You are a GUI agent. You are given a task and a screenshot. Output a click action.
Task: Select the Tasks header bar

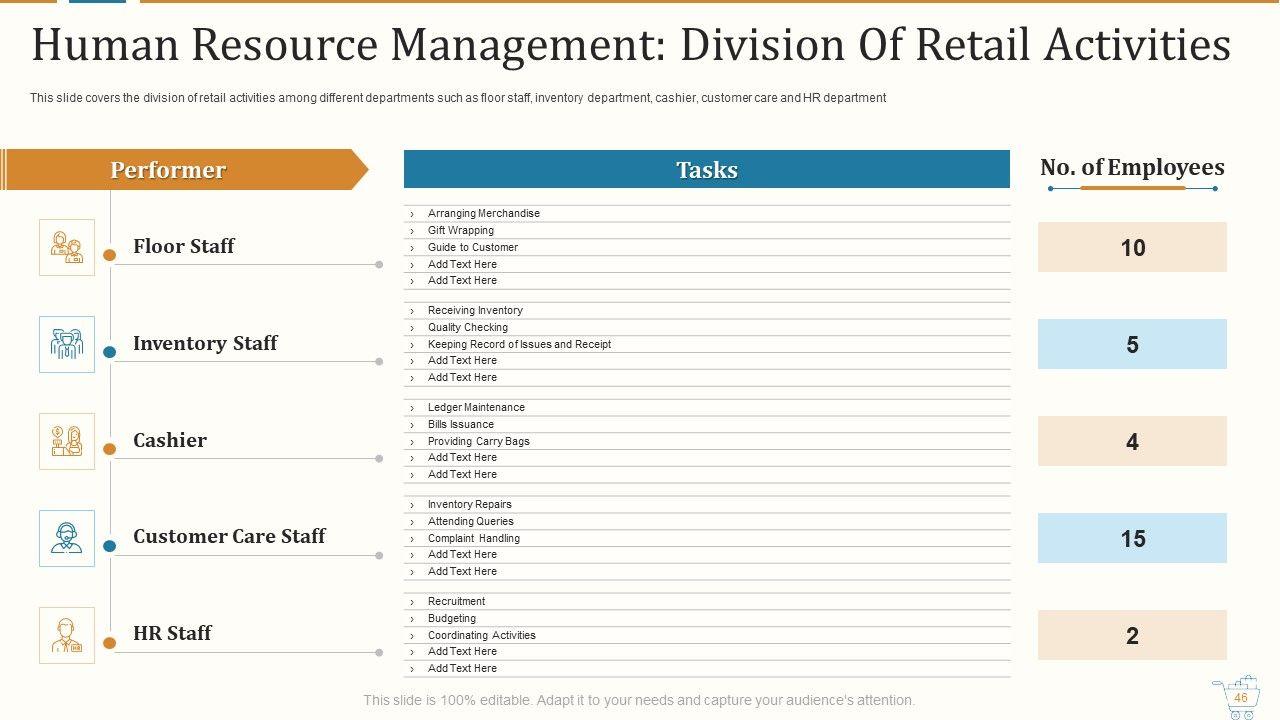[706, 170]
